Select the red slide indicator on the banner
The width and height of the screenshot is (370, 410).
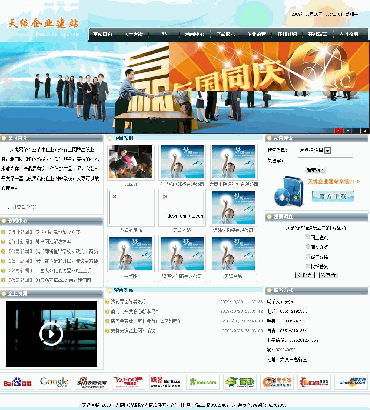(339, 131)
